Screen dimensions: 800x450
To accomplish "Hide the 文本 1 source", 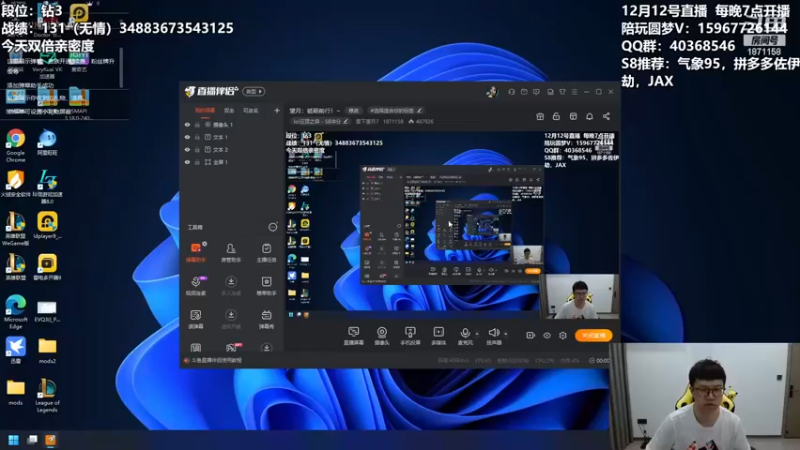I will (x=187, y=137).
